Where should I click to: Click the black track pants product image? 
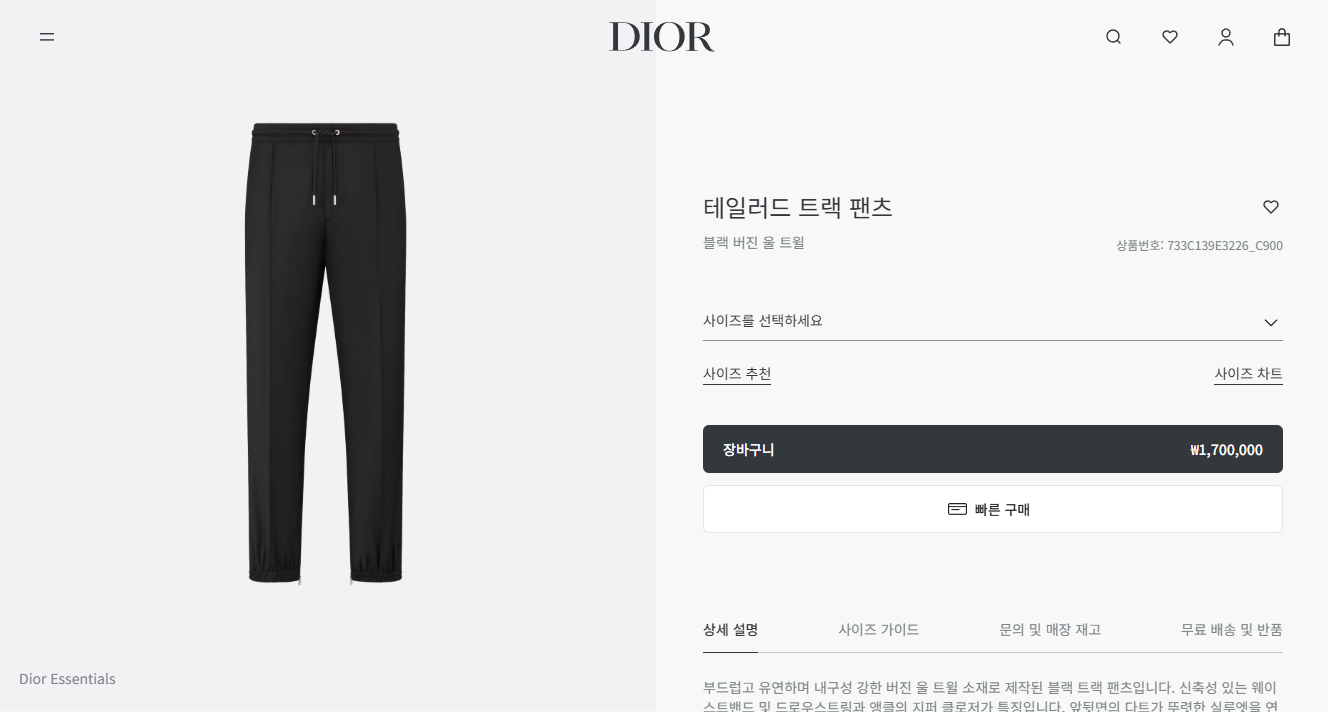(x=325, y=353)
